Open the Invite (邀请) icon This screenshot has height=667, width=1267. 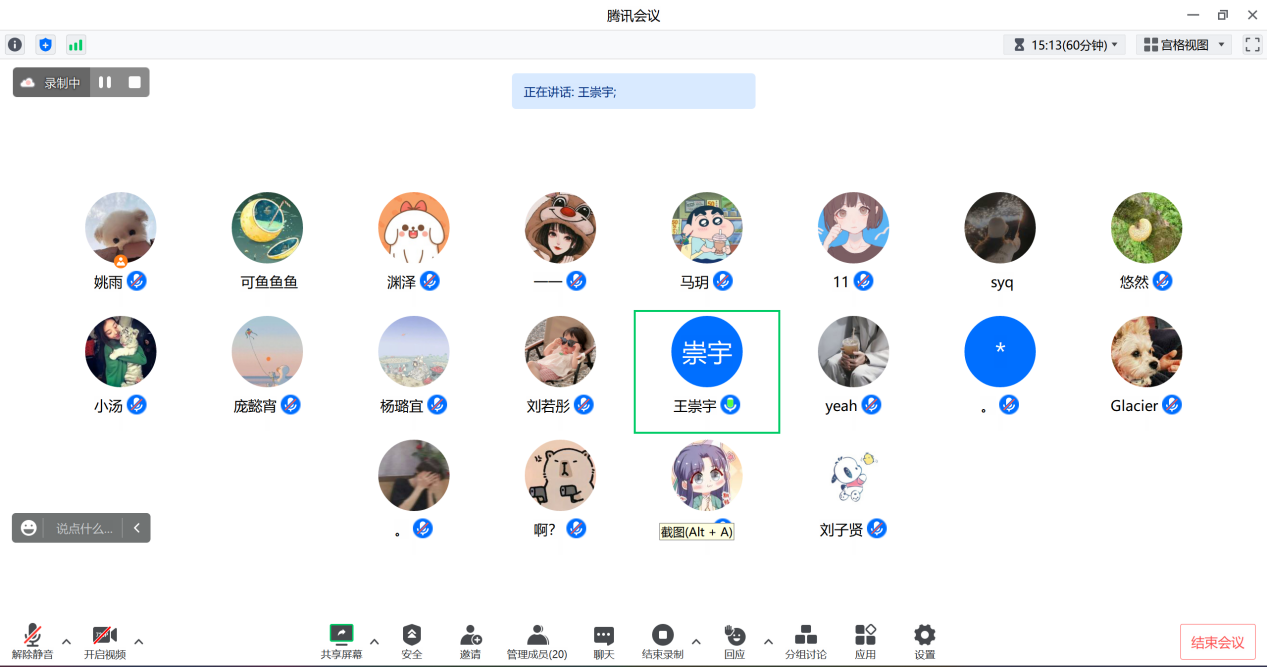pyautogui.click(x=470, y=640)
